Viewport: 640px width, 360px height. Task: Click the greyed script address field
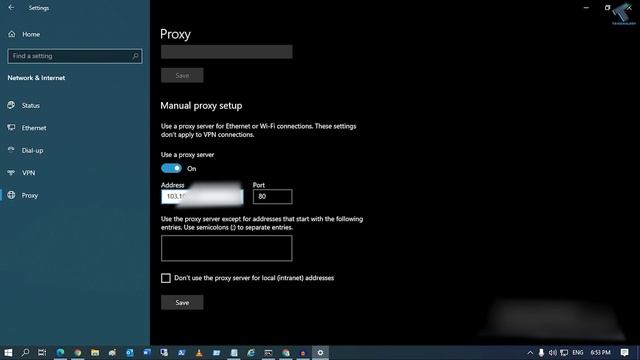click(227, 52)
